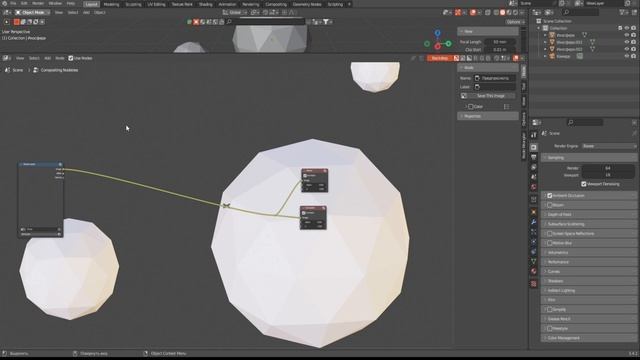
Task: Adjust the Focal Length field
Action: (500, 42)
